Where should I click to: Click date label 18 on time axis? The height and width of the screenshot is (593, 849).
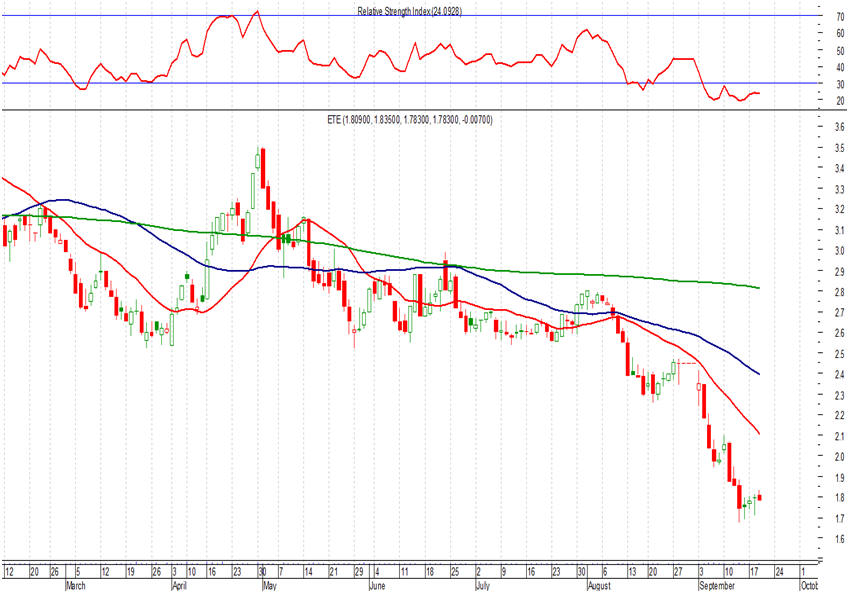429,572
